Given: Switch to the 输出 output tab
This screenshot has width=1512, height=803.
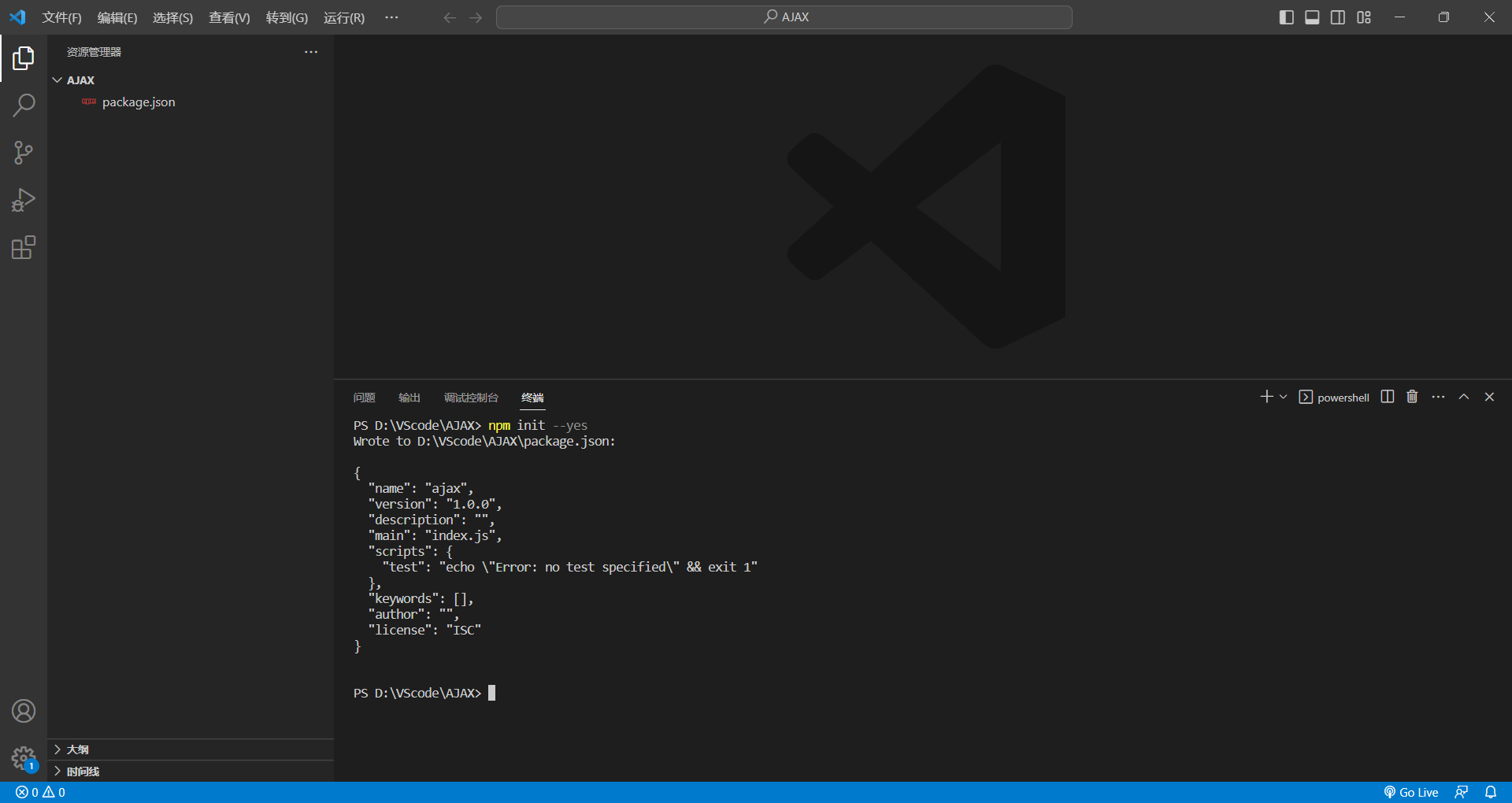Looking at the screenshot, I should (409, 398).
